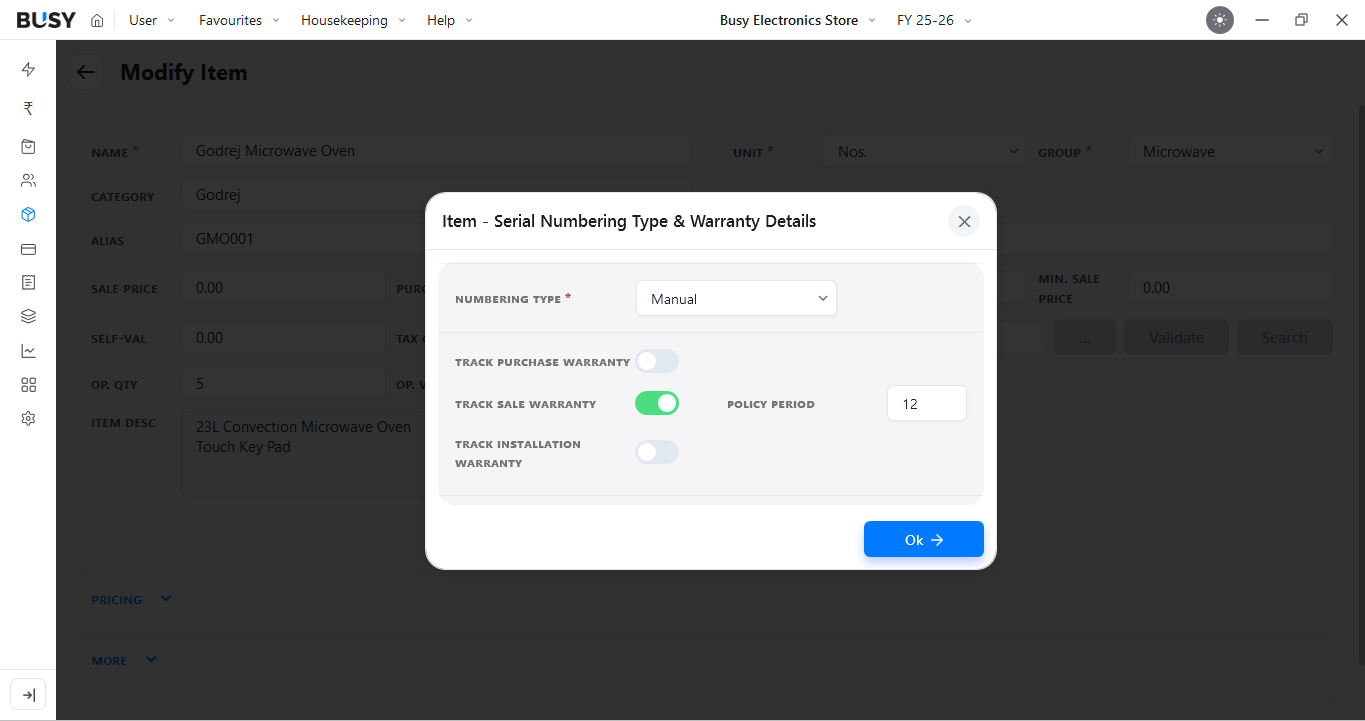1365x721 pixels.
Task: Restore the application window size
Action: coord(1301,20)
